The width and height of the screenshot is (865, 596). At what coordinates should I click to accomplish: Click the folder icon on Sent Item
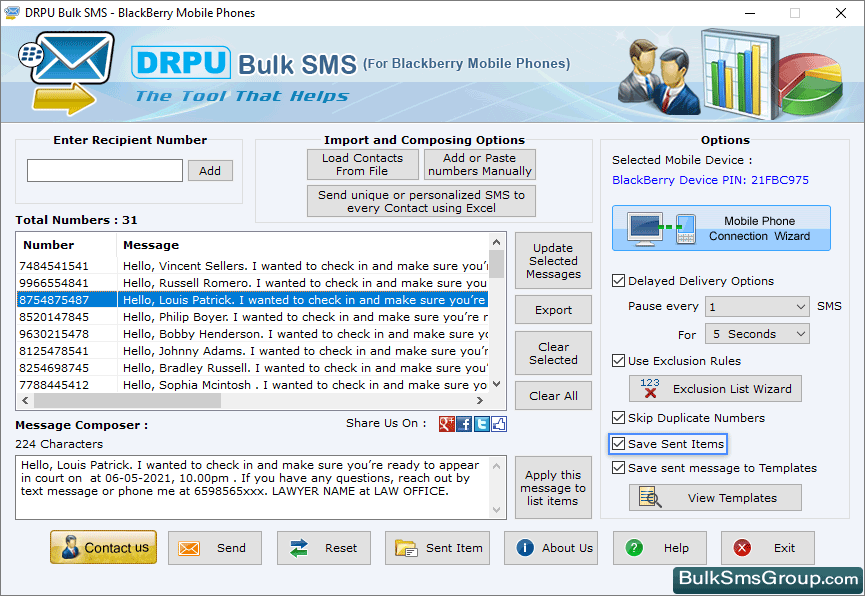coord(406,549)
